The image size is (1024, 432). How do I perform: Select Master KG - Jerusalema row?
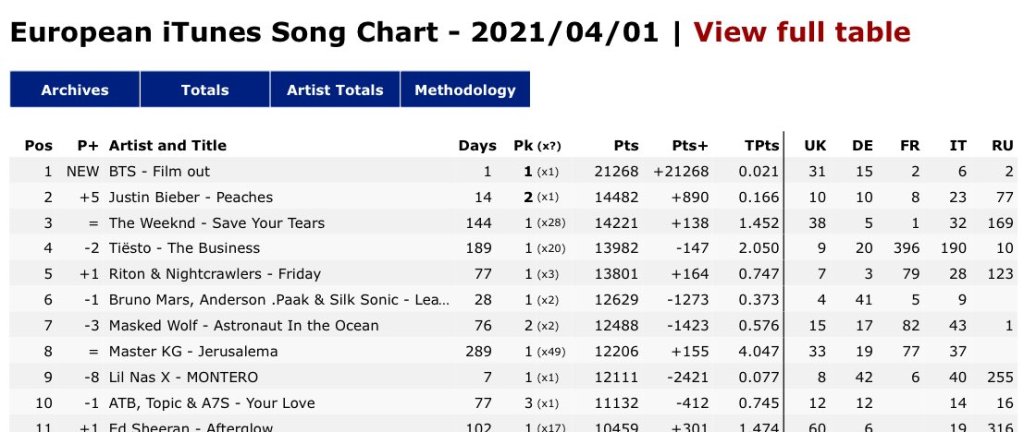click(193, 351)
